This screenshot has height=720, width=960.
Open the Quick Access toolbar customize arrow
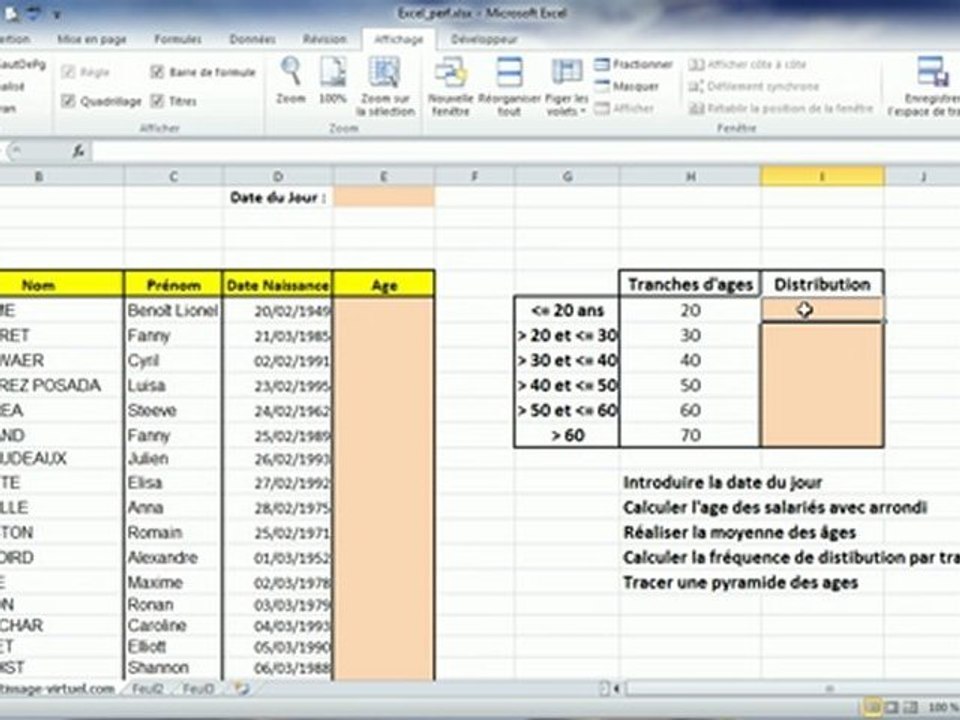pos(57,13)
